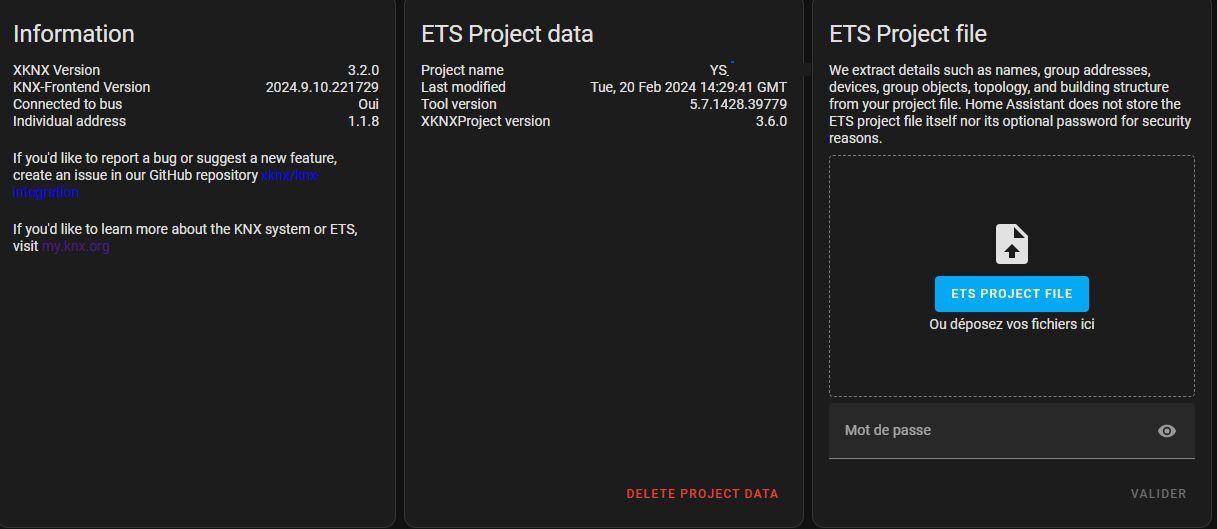Click the Project name value YS
This screenshot has height=529, width=1217.
click(x=719, y=70)
